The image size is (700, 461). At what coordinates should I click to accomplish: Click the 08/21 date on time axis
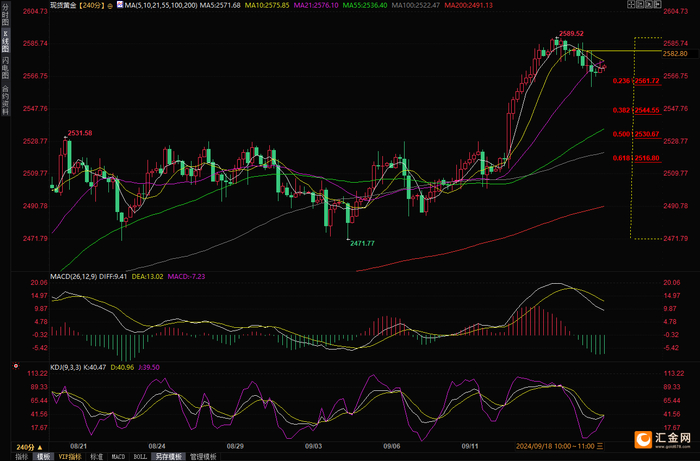78,446
